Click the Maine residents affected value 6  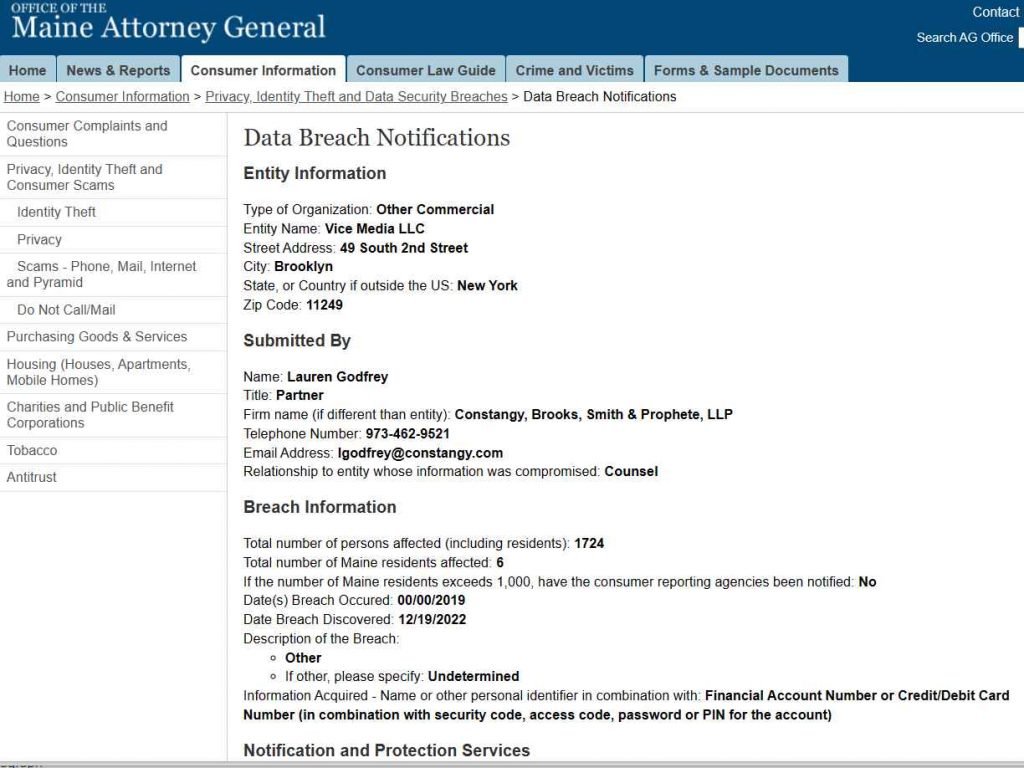[x=500, y=562]
